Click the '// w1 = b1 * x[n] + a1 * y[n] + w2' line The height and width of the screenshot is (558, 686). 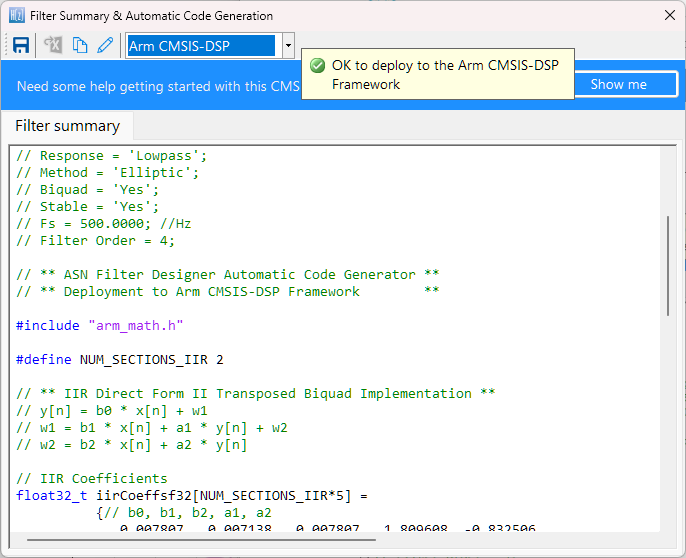[x=152, y=428]
